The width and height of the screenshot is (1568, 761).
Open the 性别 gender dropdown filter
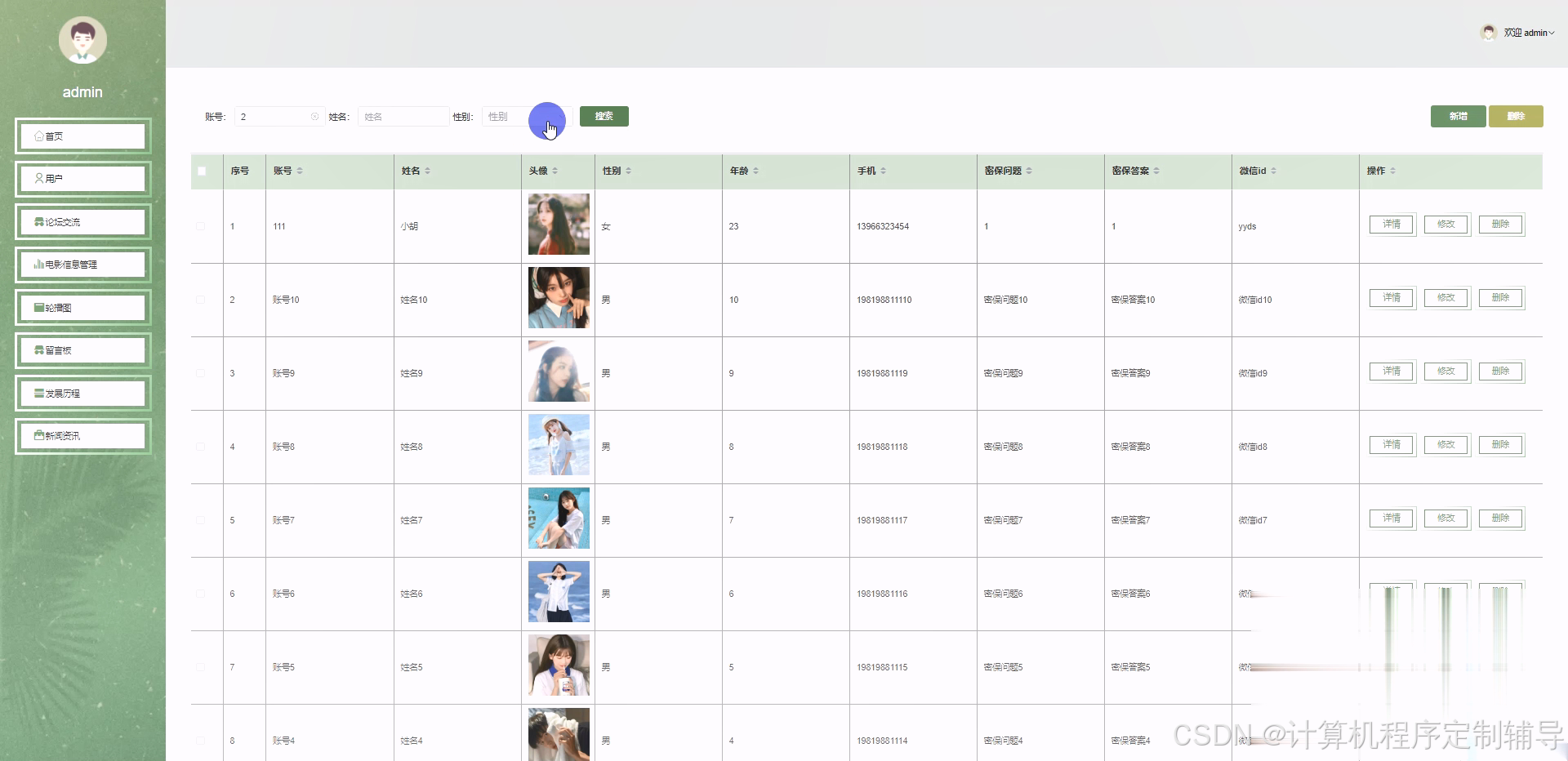tap(527, 117)
